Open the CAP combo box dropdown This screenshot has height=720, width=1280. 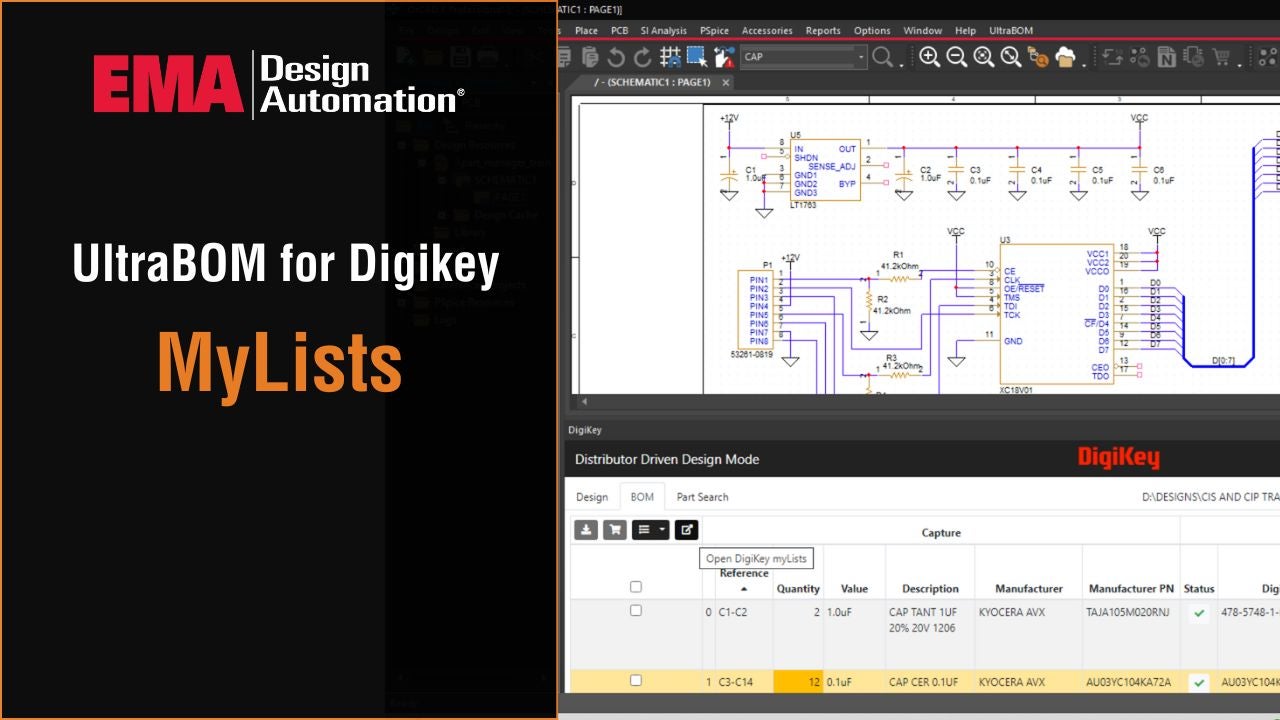[861, 57]
